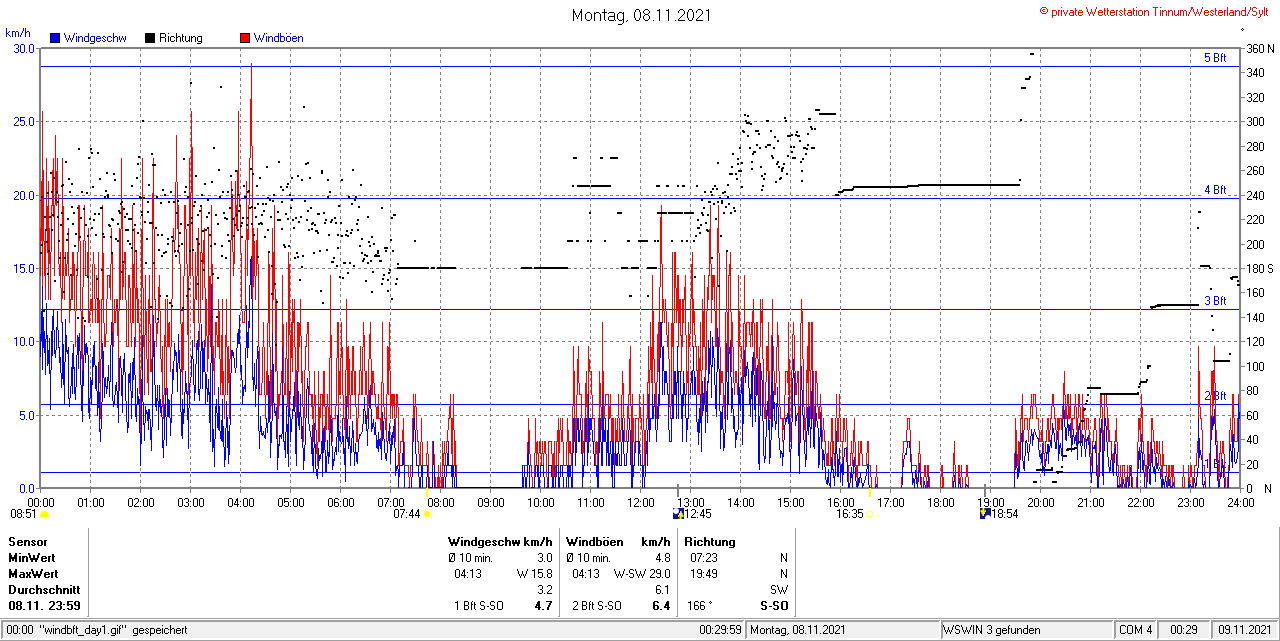
Task: Click the W 15.8 maximum wind speed value
Action: [534, 573]
